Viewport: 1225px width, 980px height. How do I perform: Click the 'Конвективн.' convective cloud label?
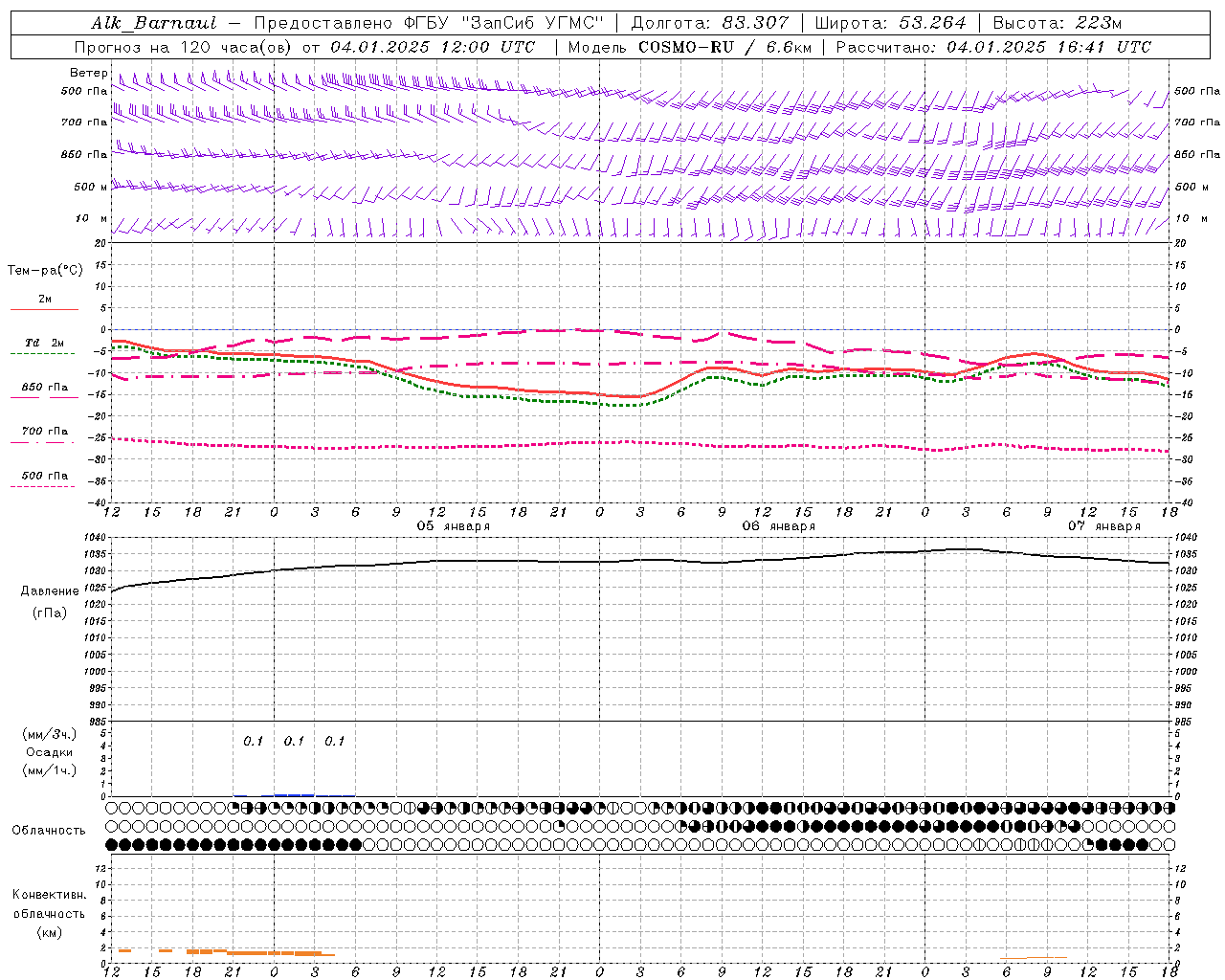coord(49,895)
